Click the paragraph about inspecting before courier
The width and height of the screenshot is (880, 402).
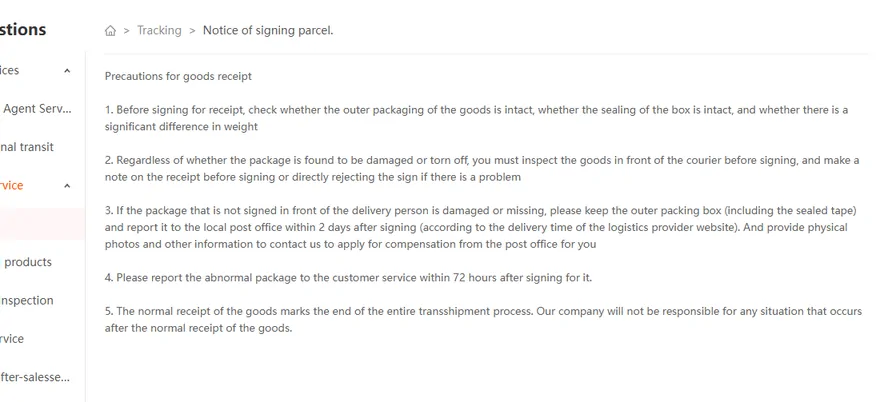click(482, 169)
